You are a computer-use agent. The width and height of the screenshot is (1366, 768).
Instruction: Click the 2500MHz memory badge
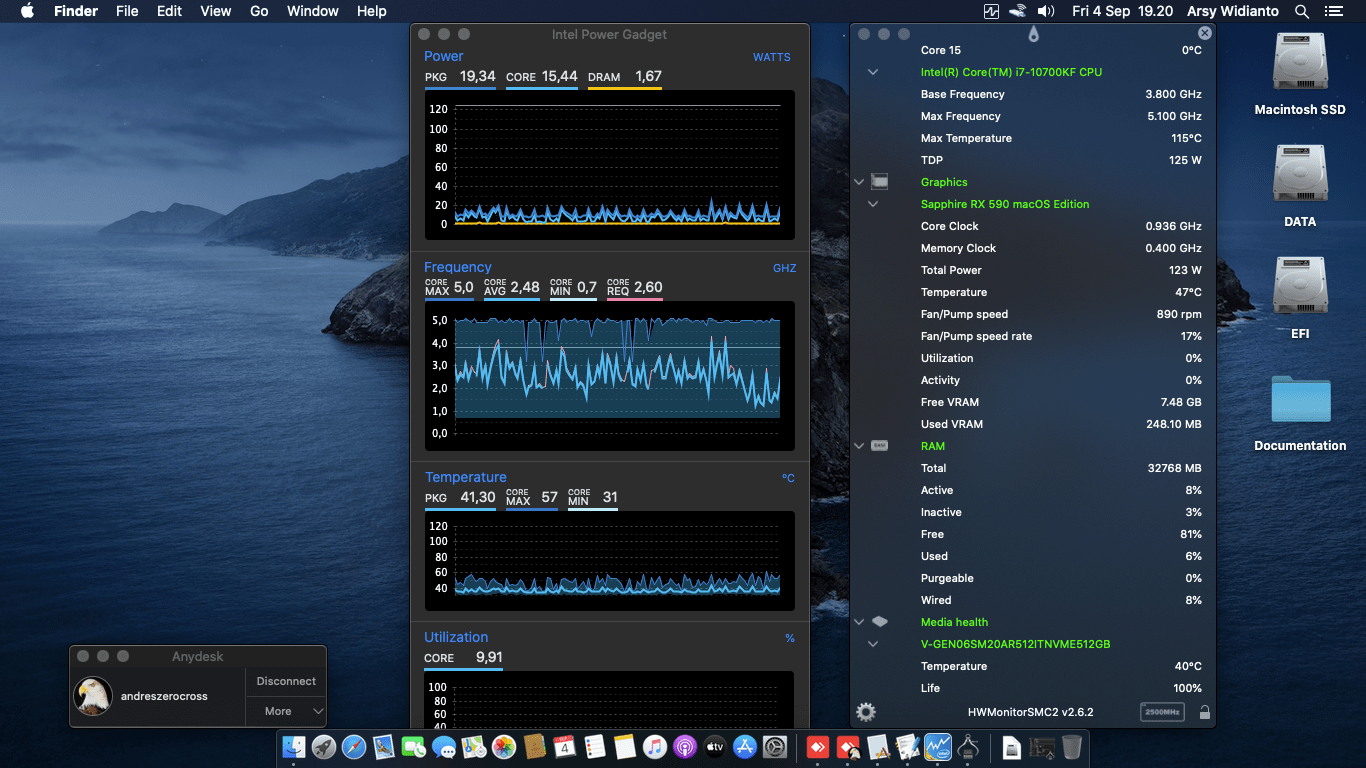[1161, 712]
